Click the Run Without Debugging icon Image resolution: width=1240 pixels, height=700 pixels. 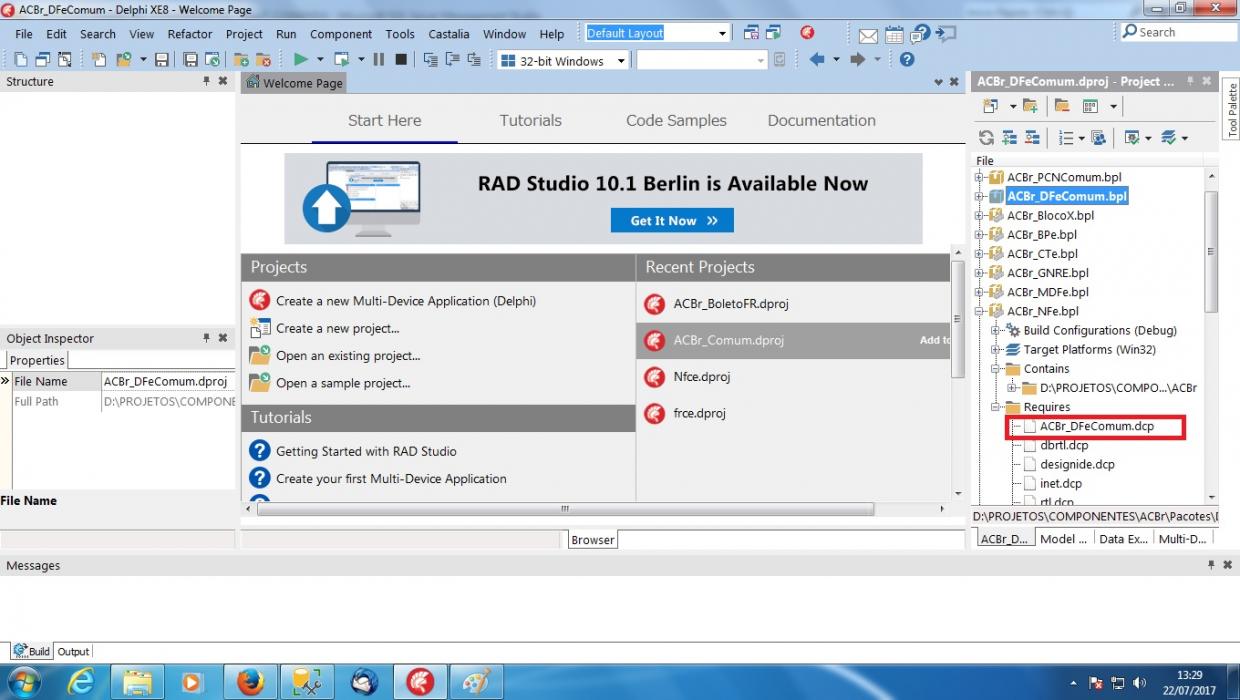342,60
